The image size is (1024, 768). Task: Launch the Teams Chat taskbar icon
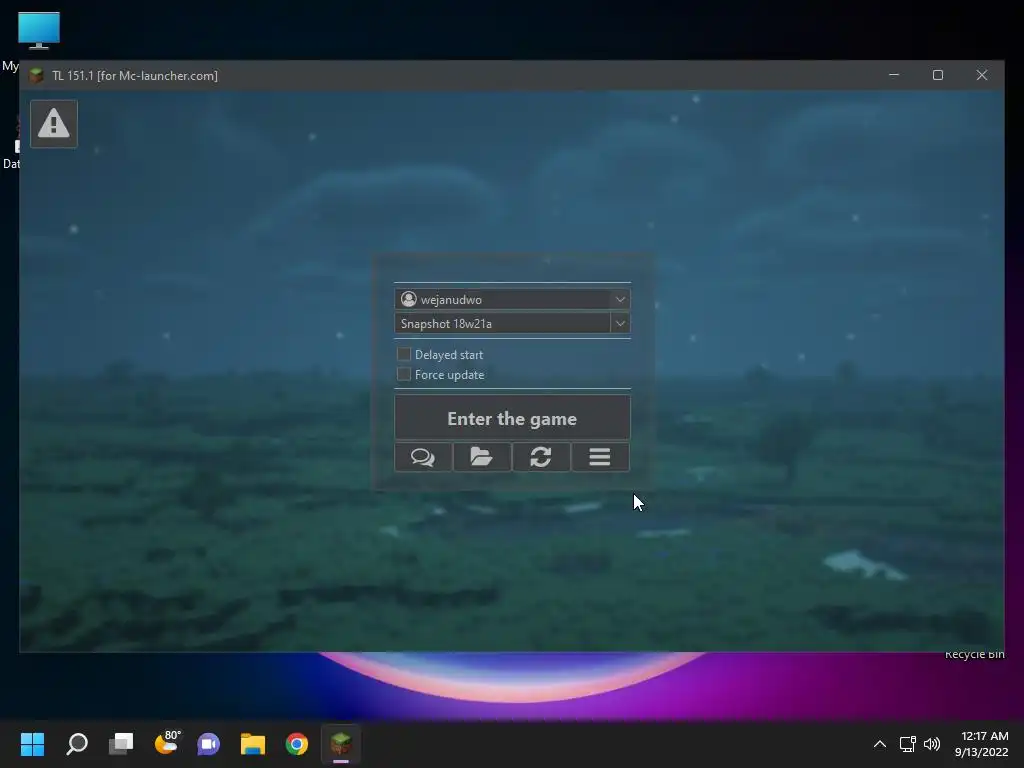(209, 744)
